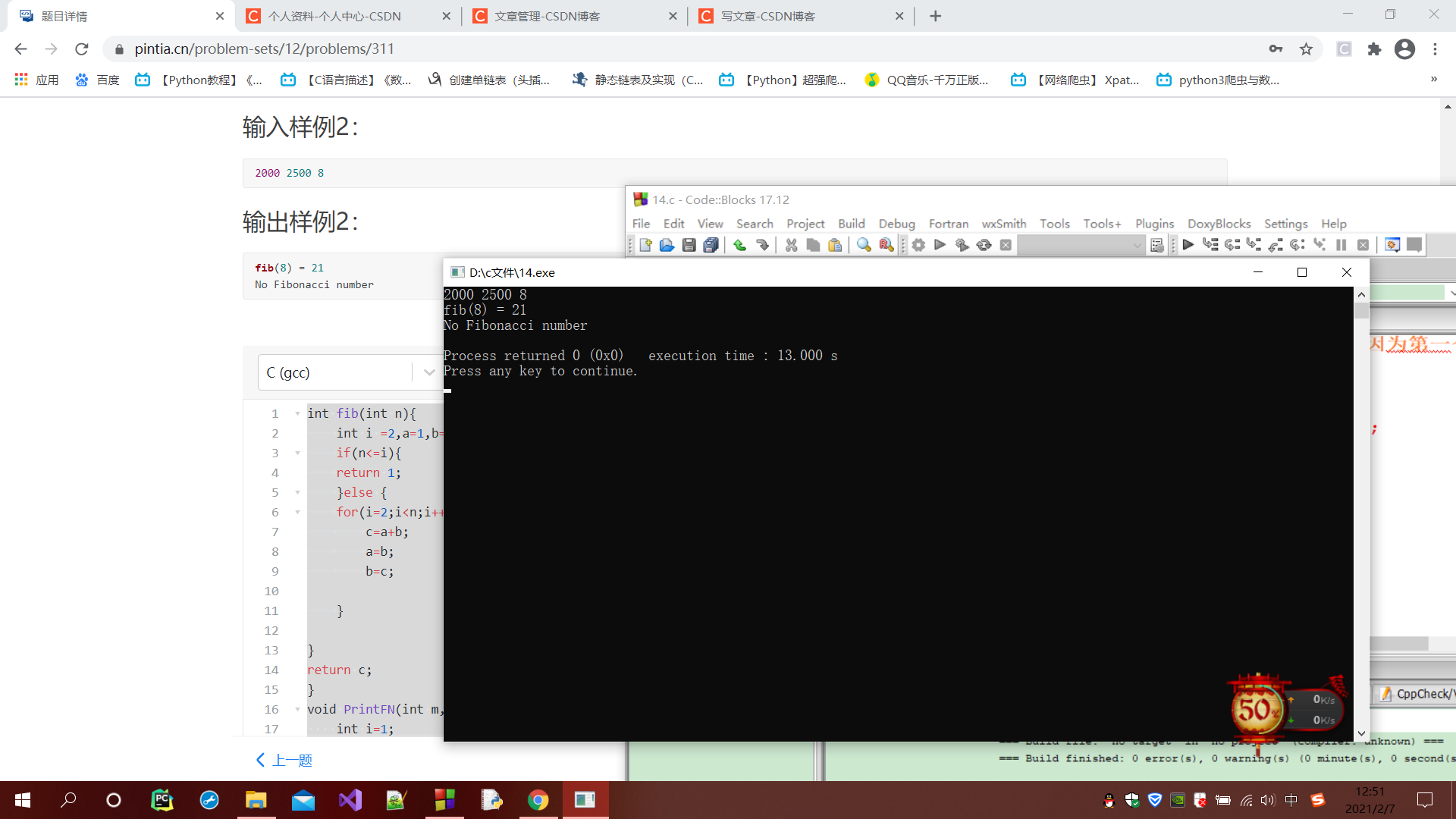Screen dimensions: 1456x819
Task: Click the Save file icon in Code::Blocks
Action: point(689,245)
